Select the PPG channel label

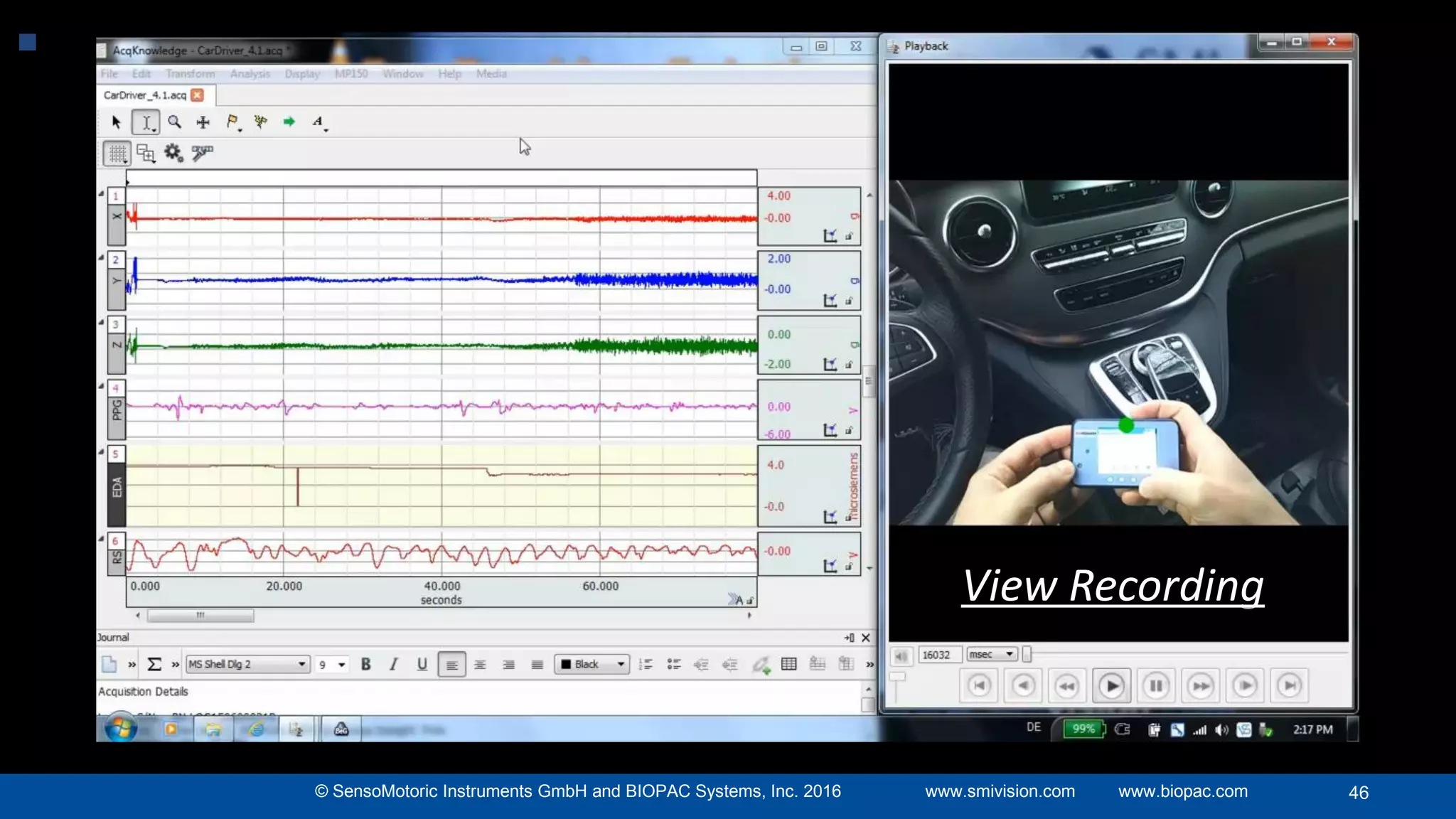pos(117,417)
